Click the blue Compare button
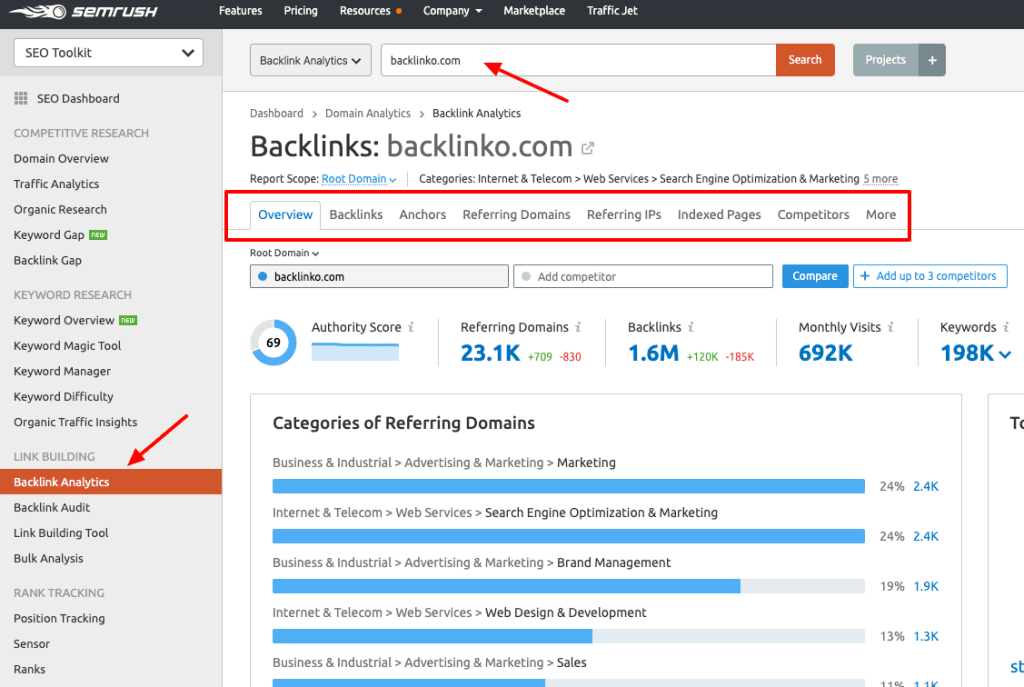This screenshot has width=1024, height=687. pos(815,276)
